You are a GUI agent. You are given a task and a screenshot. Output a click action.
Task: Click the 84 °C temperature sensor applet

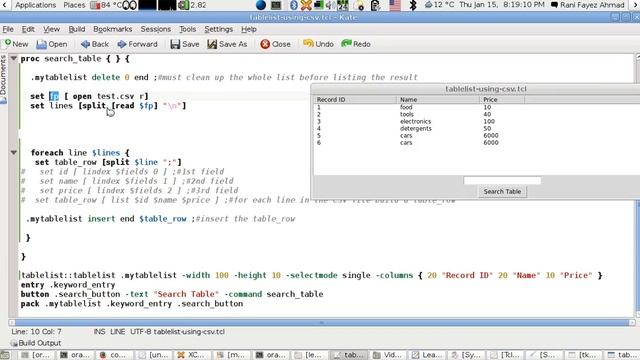pyautogui.click(x=106, y=5)
